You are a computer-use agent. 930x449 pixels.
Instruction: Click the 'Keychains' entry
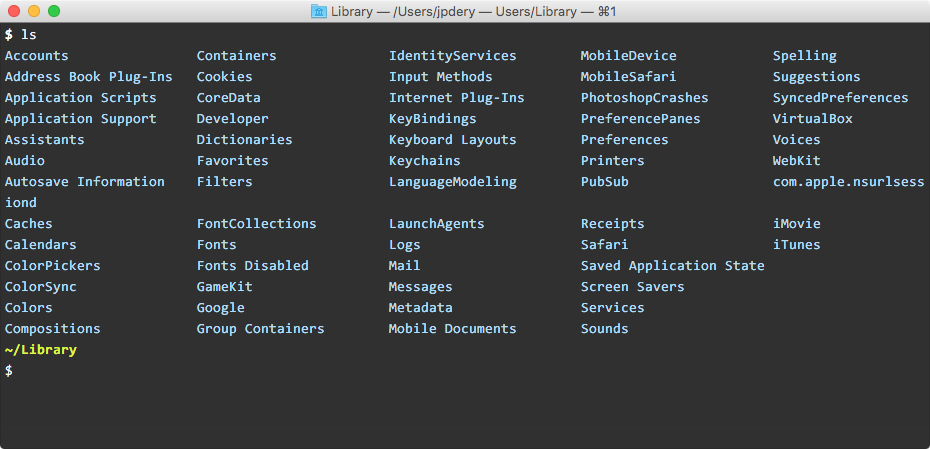(x=424, y=160)
